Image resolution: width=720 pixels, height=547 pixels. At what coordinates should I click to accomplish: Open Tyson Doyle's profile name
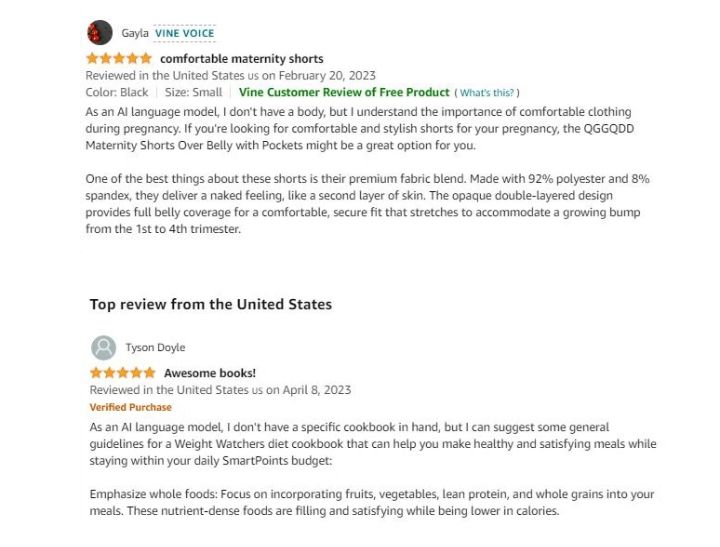click(155, 348)
